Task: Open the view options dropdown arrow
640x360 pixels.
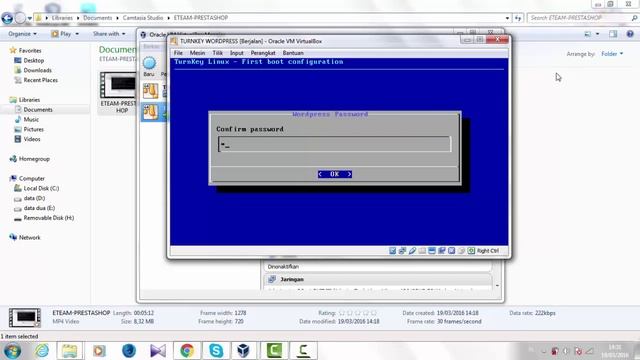Action: click(598, 34)
